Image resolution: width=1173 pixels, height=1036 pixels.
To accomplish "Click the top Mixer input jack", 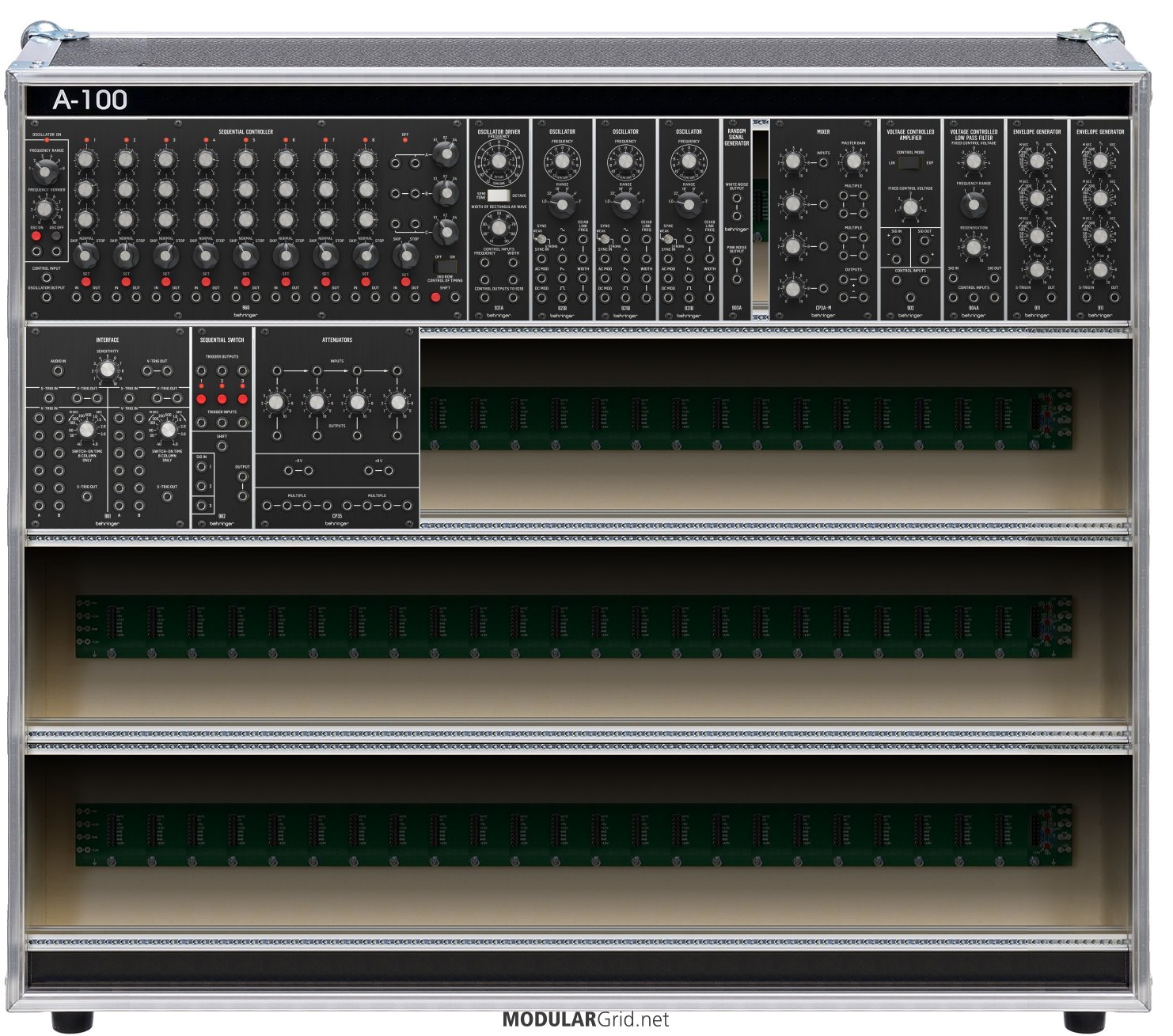I will tap(824, 163).
